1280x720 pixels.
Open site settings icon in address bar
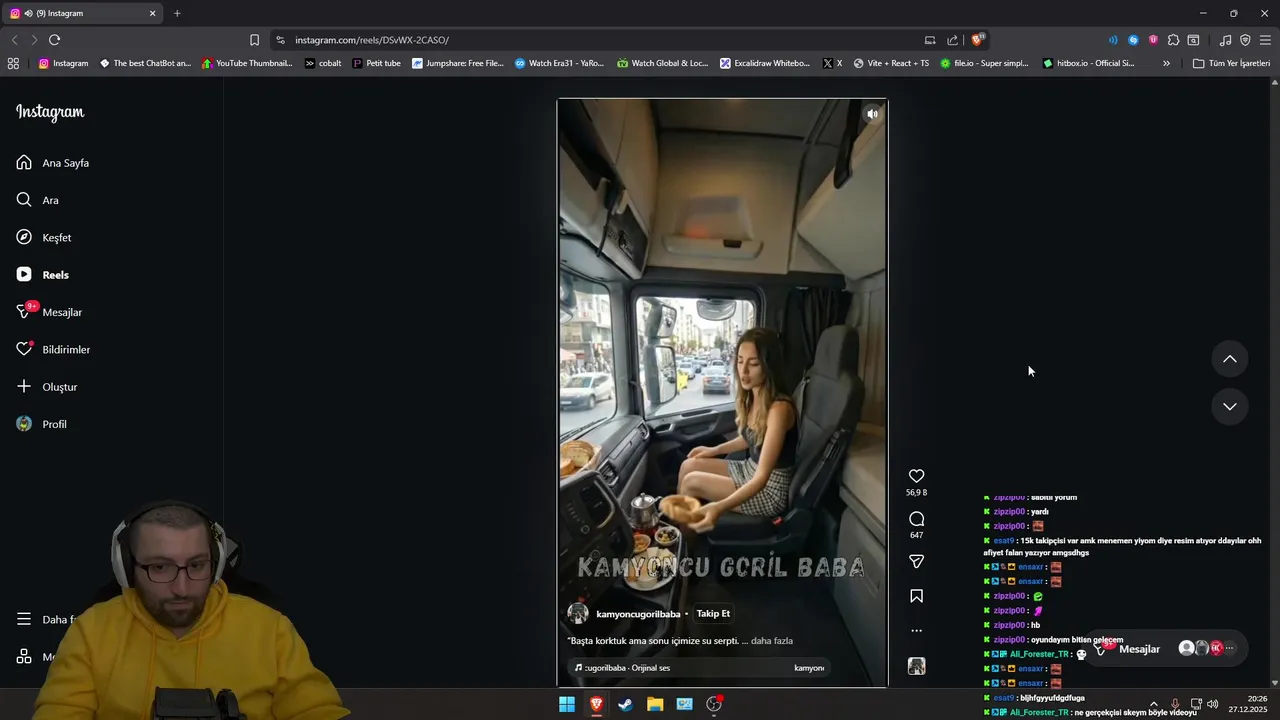coord(280,40)
